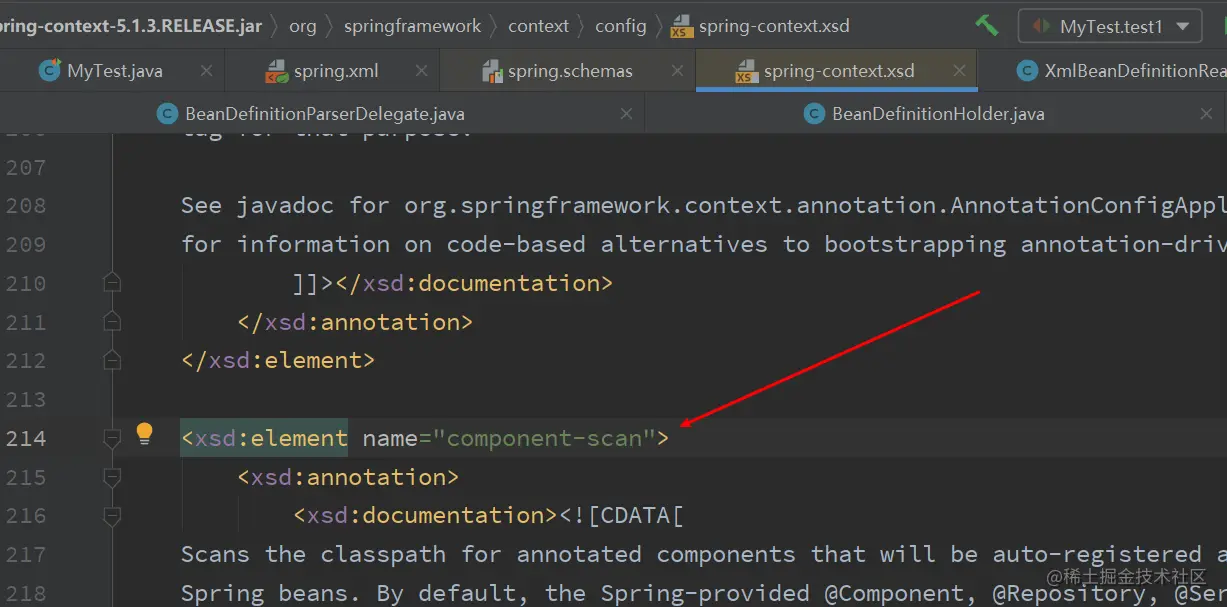Click line number 209 in the gutter

(26, 245)
